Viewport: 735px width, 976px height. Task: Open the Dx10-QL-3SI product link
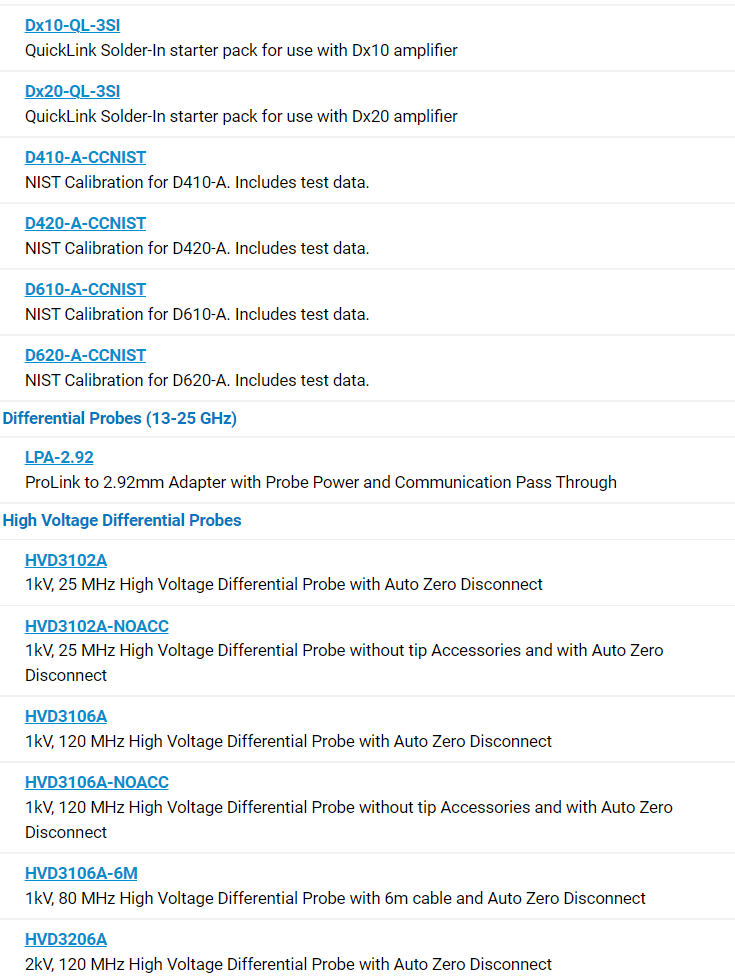72,26
